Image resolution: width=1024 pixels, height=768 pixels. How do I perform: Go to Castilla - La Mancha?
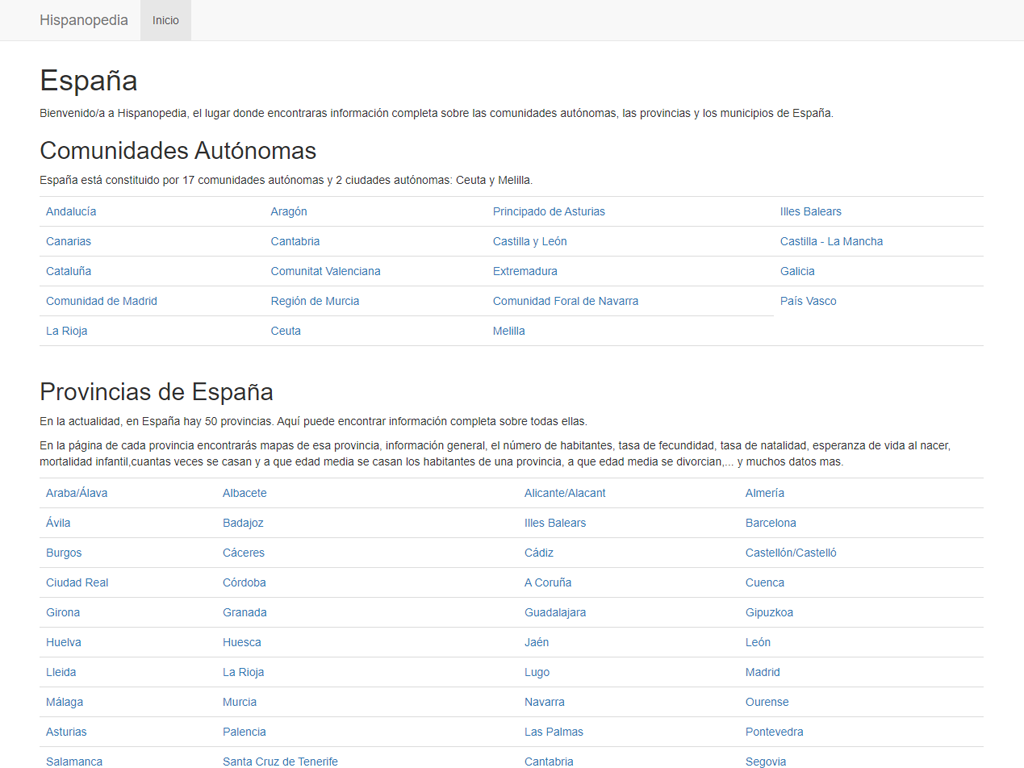pyautogui.click(x=831, y=242)
